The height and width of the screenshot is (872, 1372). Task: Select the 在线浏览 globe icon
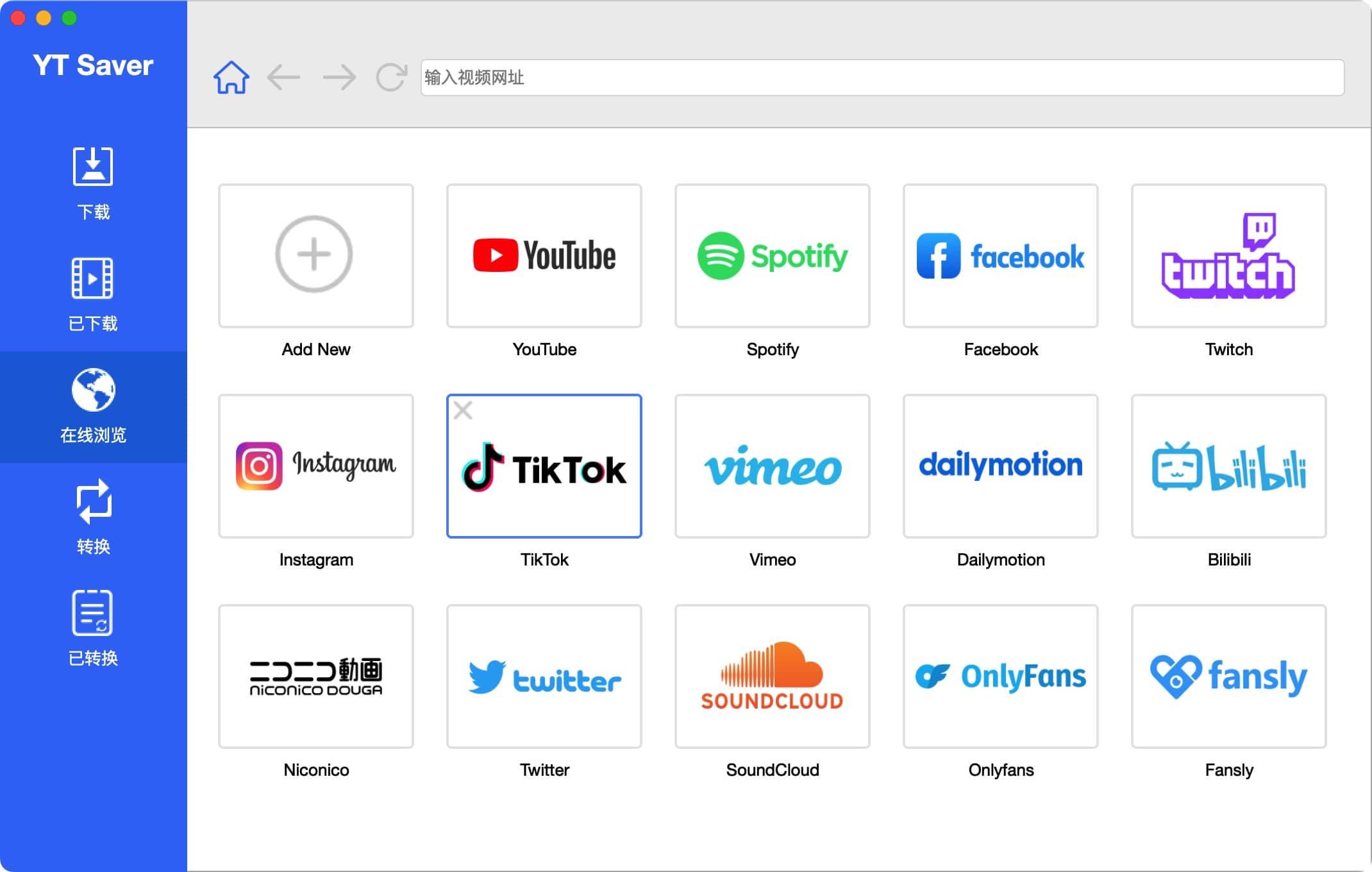click(94, 390)
